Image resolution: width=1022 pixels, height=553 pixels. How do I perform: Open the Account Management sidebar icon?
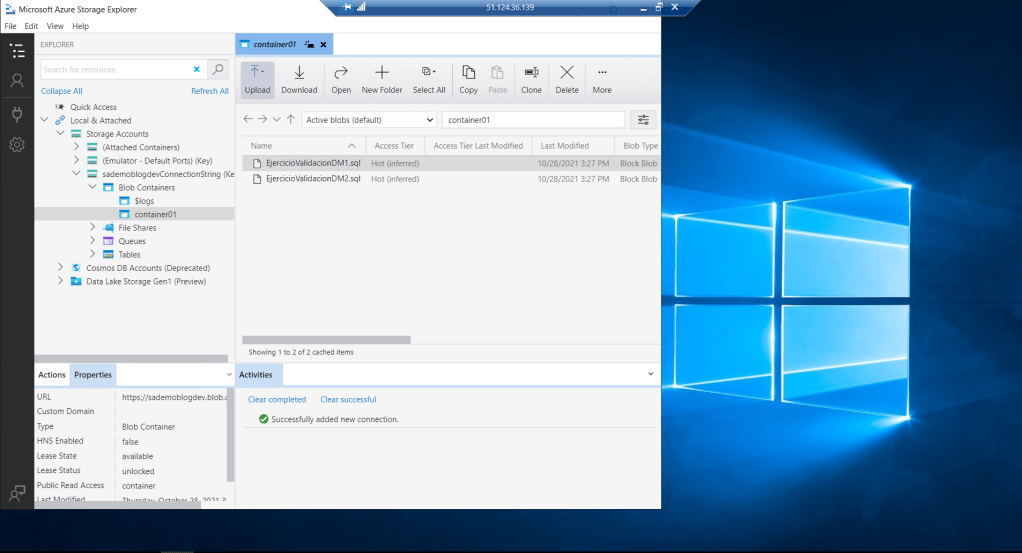coord(17,81)
